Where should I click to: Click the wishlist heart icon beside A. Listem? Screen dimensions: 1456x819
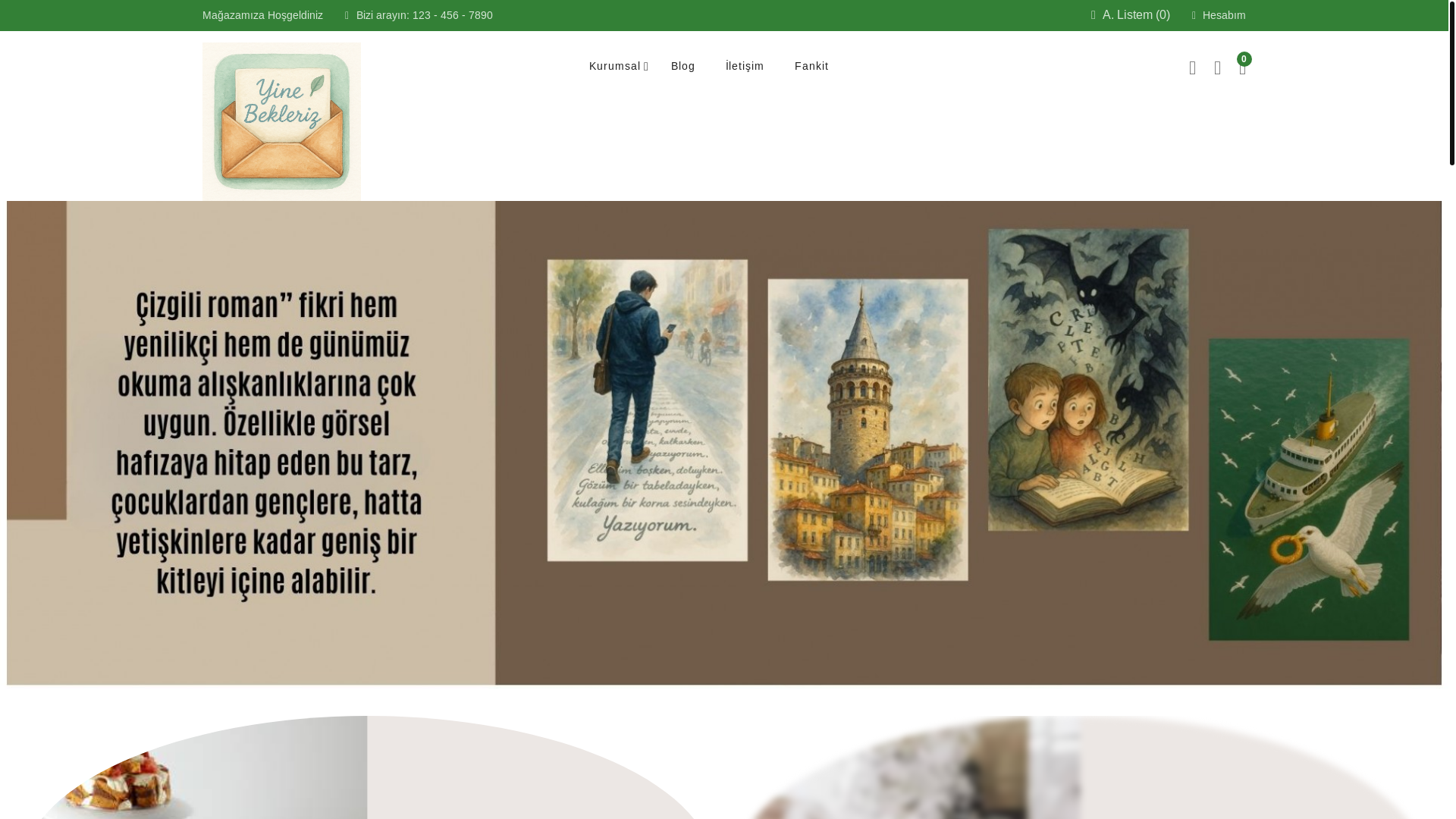point(1094,15)
